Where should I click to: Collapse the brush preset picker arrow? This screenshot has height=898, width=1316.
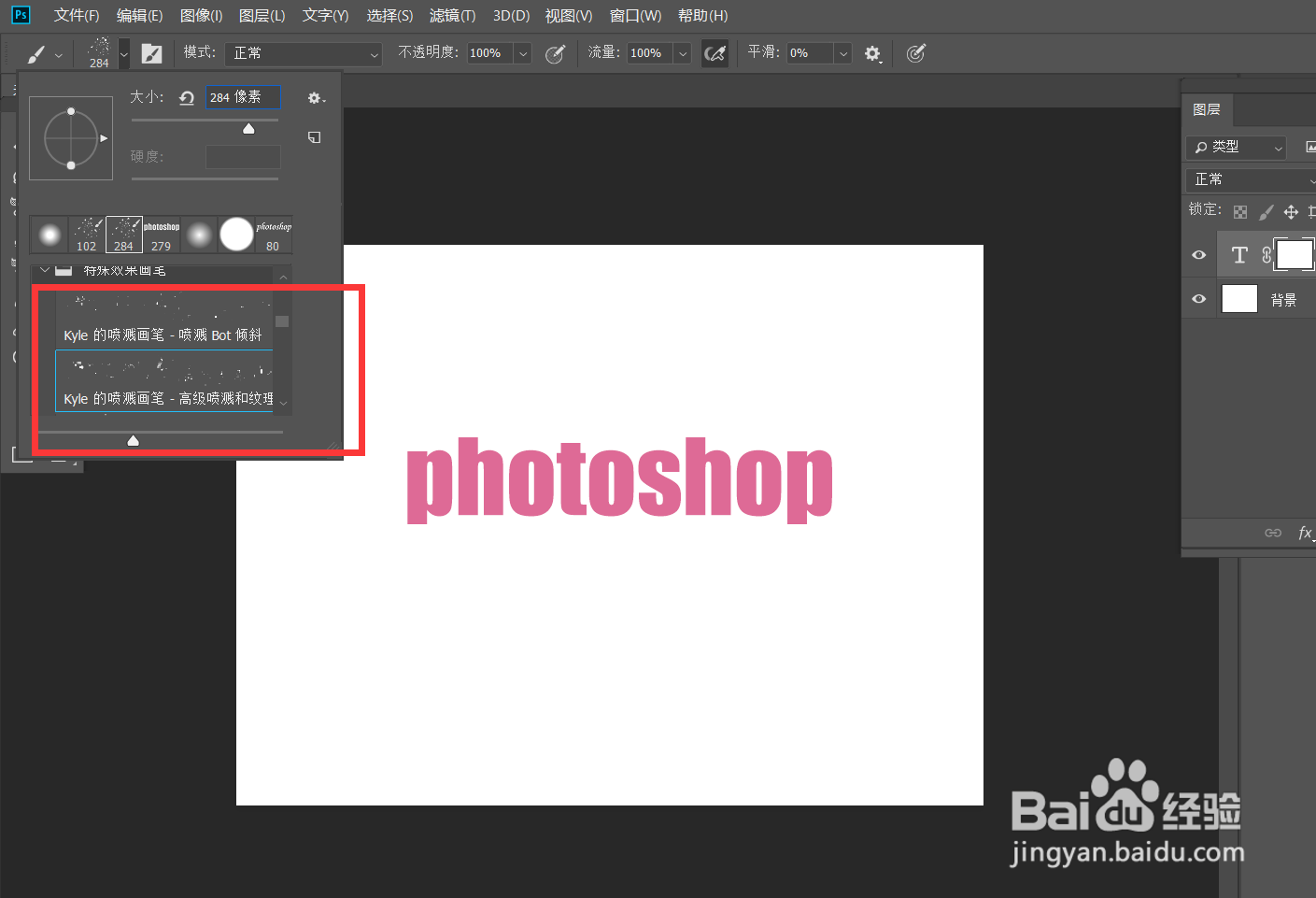tap(123, 54)
